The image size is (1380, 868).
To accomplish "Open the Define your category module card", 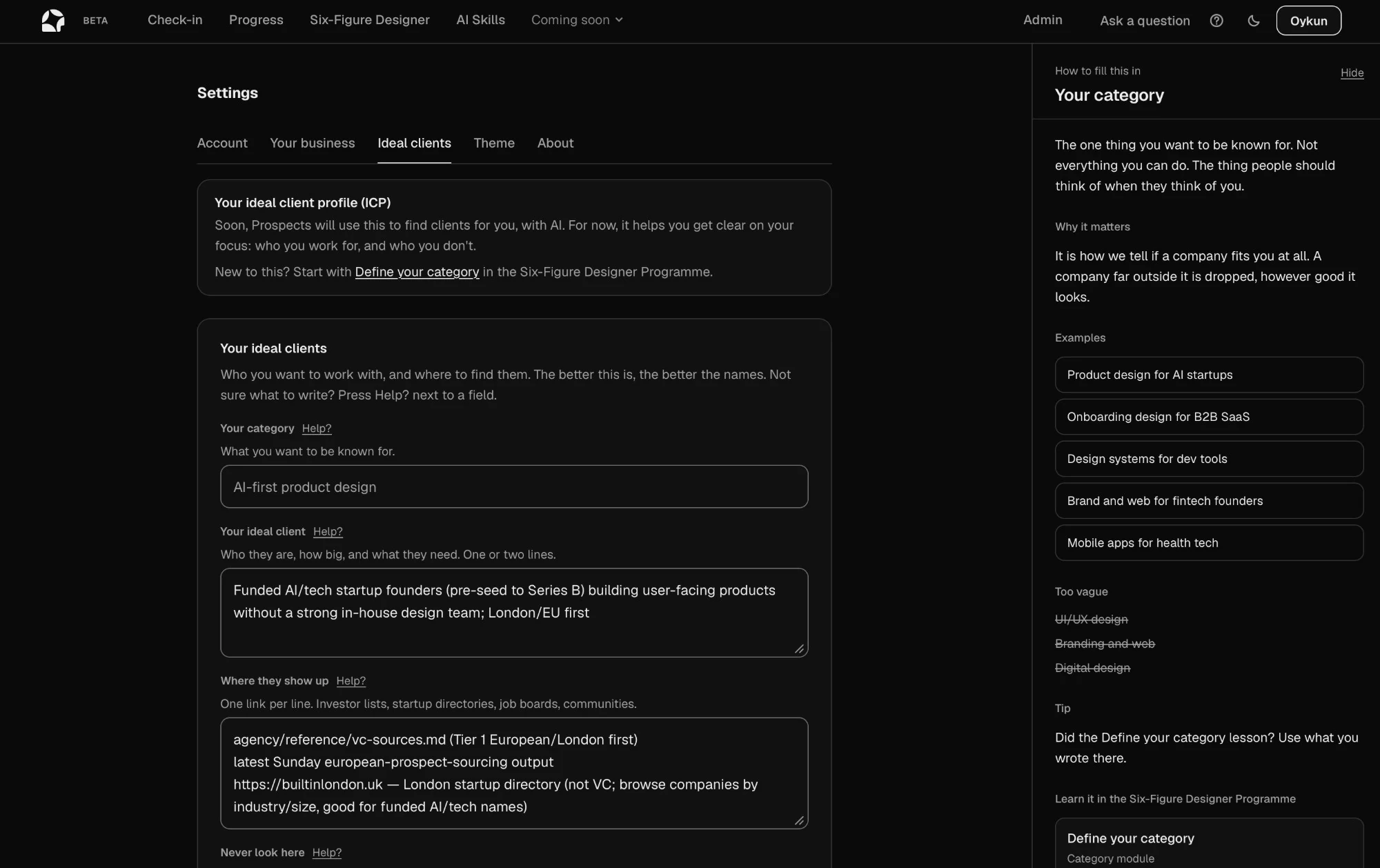I will point(1209,843).
